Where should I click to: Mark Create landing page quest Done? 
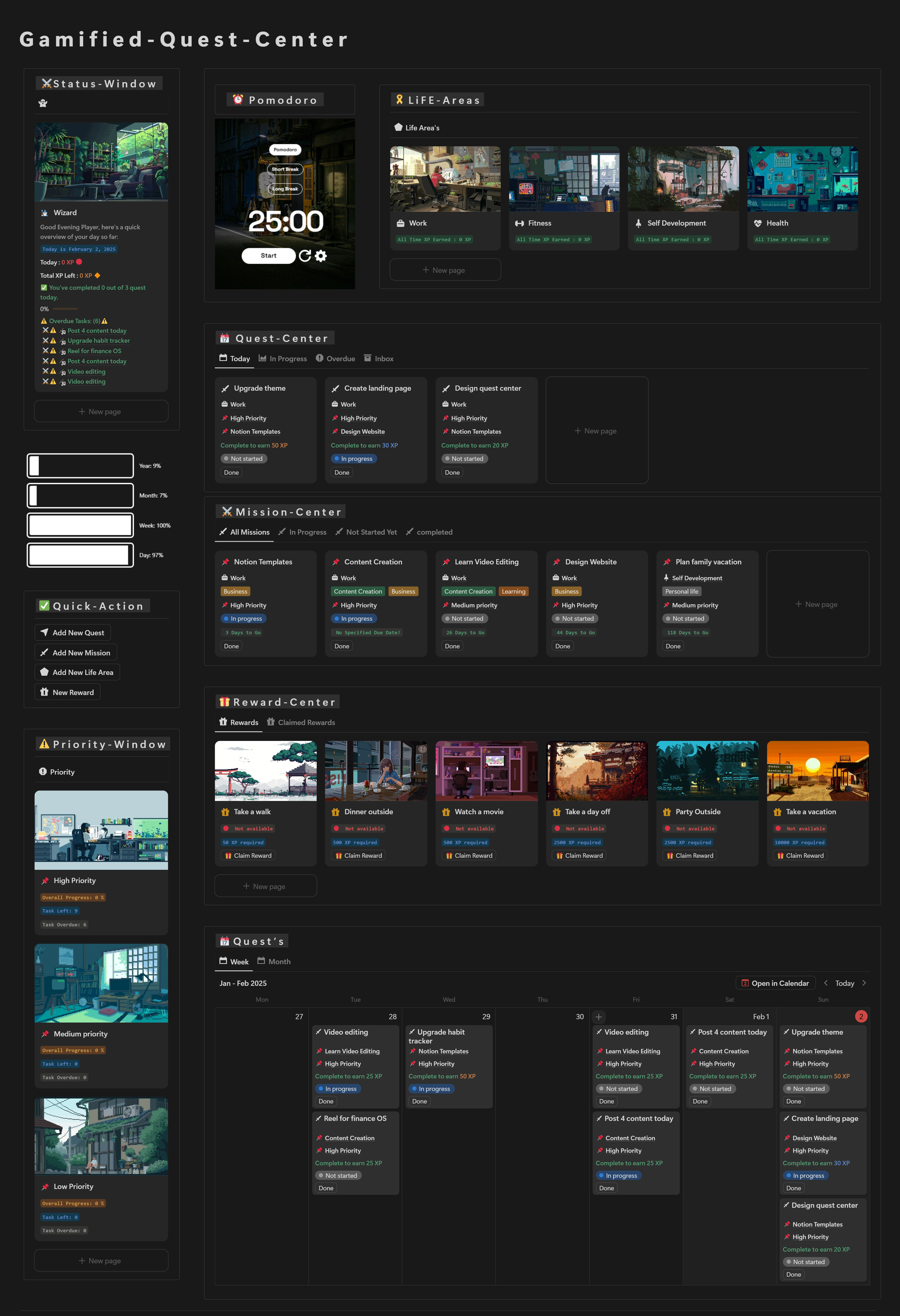[342, 472]
